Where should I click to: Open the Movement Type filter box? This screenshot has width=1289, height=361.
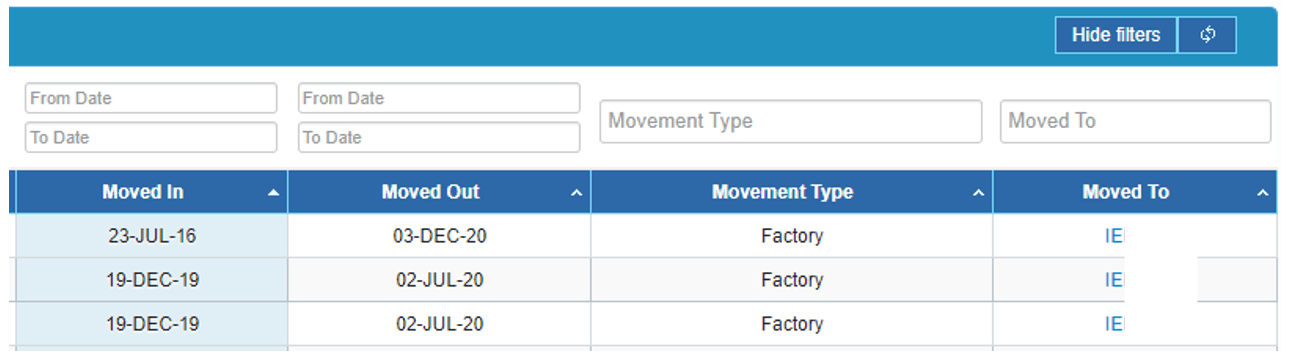tap(791, 121)
